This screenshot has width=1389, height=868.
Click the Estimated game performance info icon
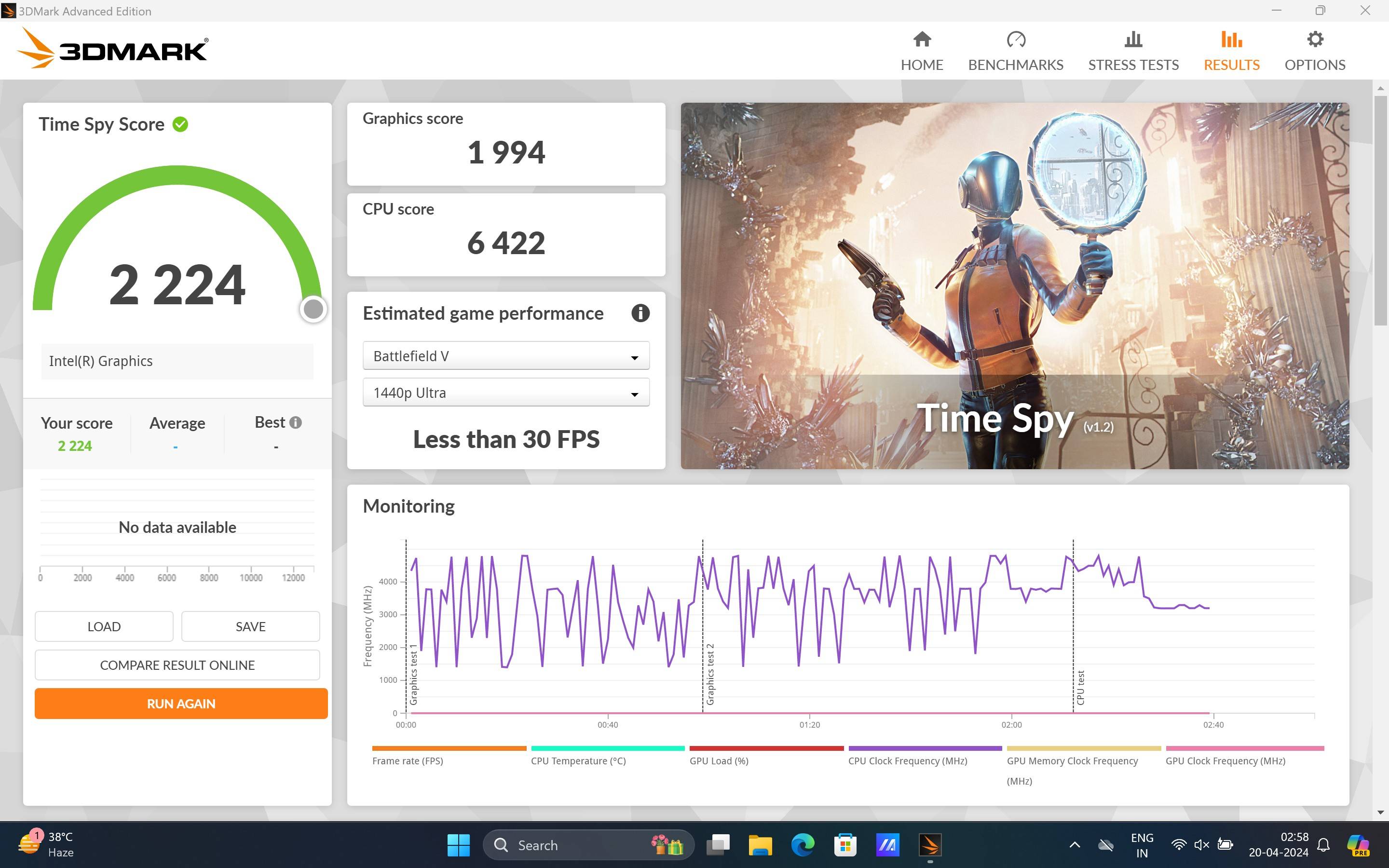[x=640, y=313]
